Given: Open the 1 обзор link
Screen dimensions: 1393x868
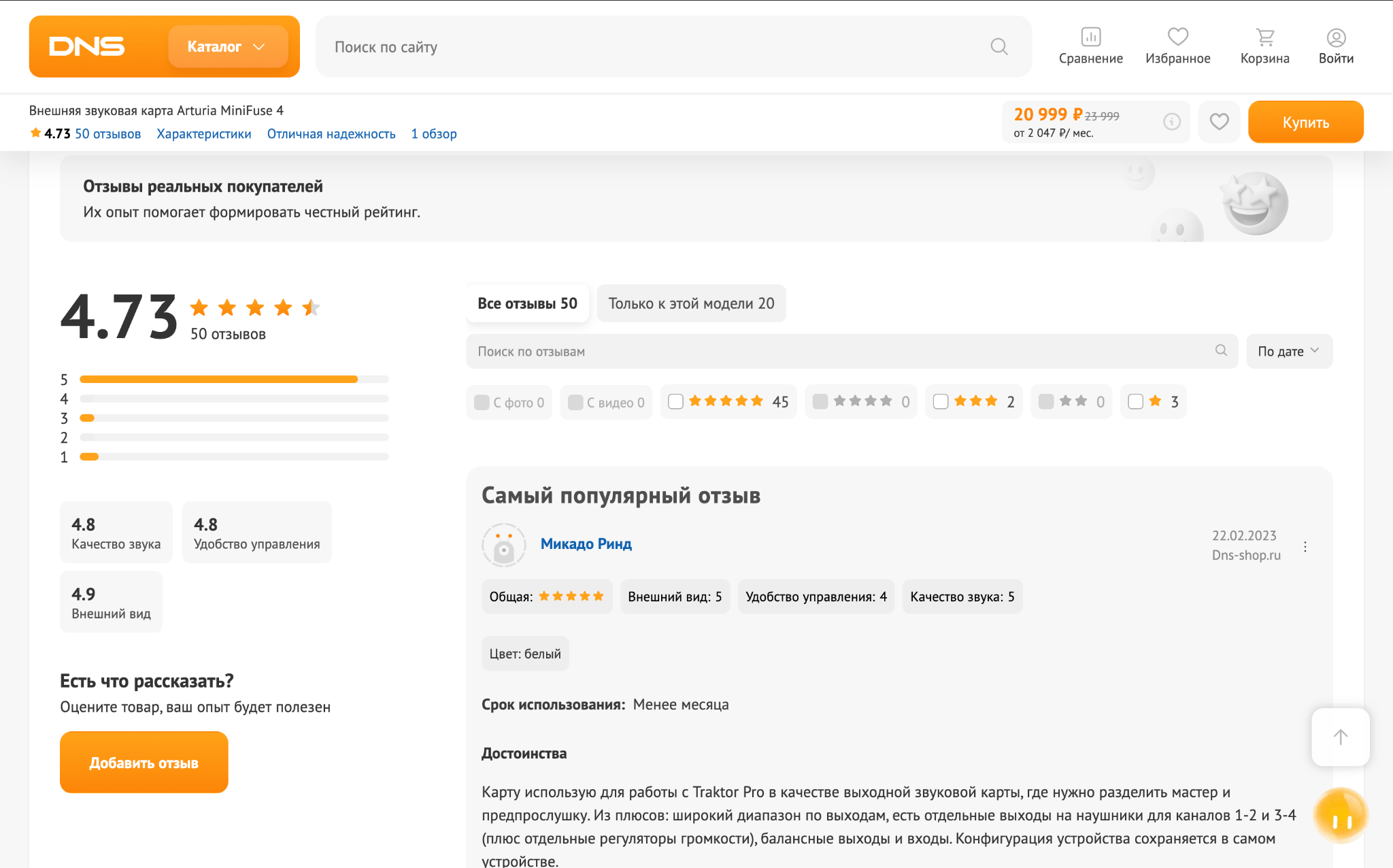Looking at the screenshot, I should pyautogui.click(x=434, y=134).
